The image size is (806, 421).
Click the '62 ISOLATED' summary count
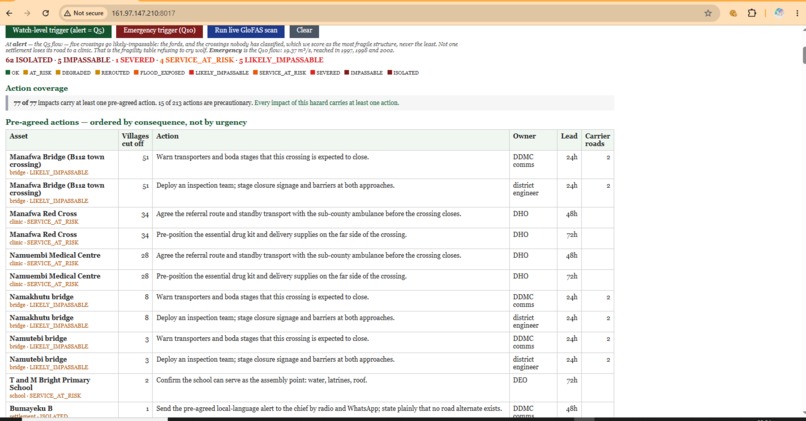pyautogui.click(x=29, y=60)
